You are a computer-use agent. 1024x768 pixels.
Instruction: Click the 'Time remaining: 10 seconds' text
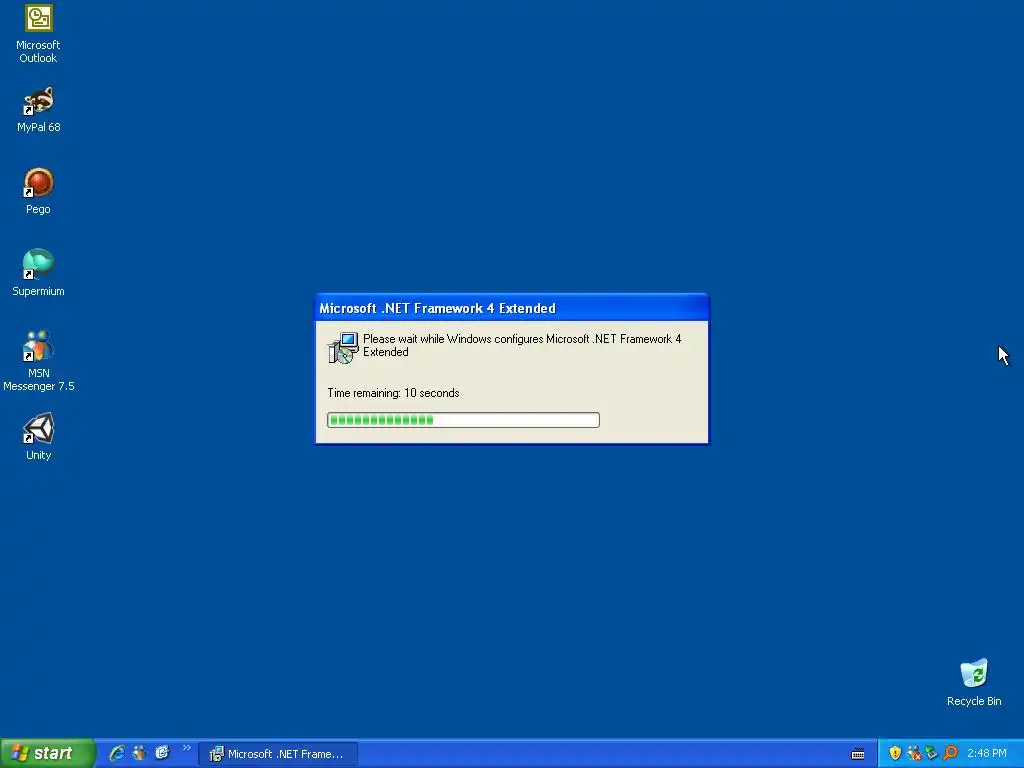click(x=393, y=393)
